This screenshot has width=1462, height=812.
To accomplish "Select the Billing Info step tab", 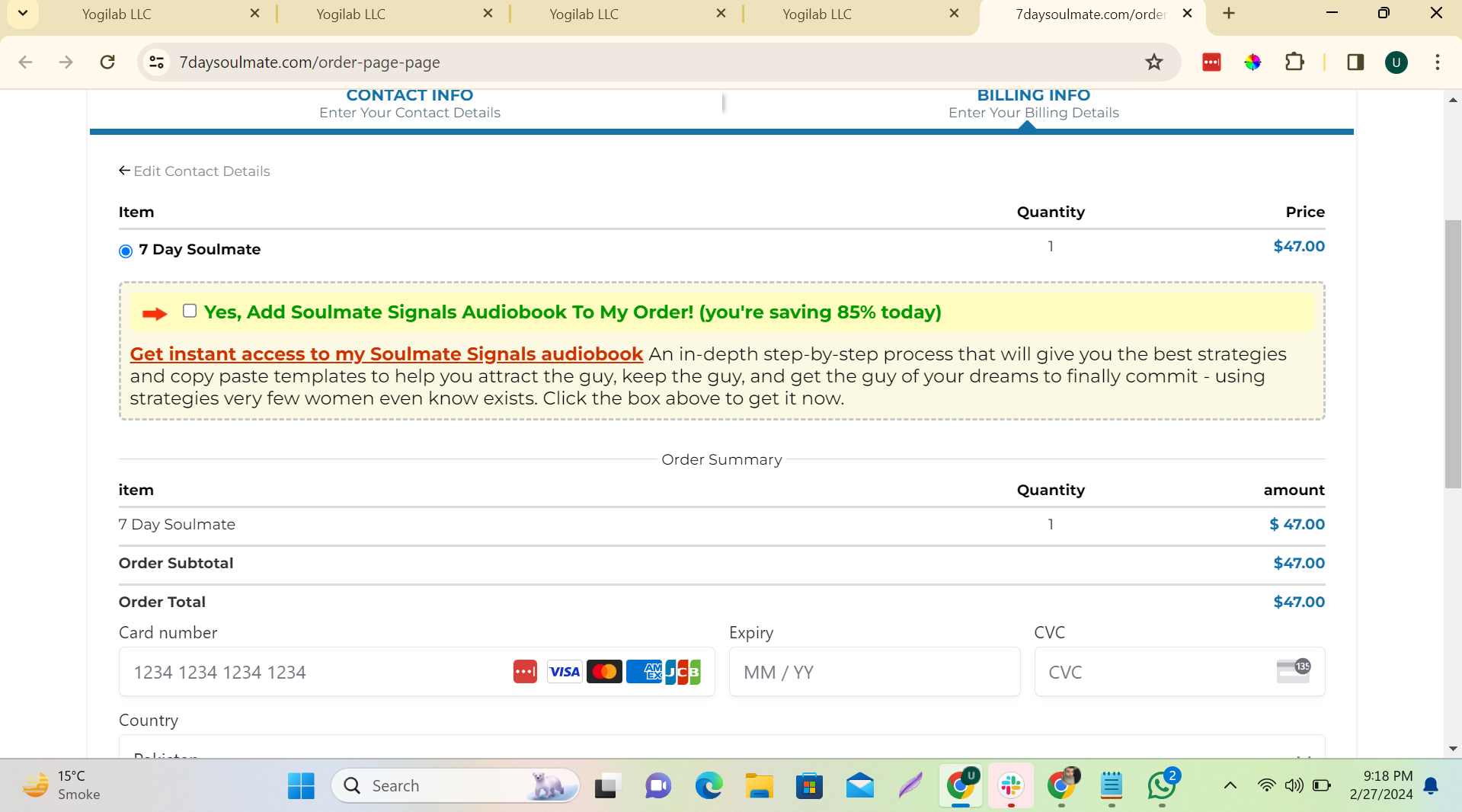I will (1033, 104).
